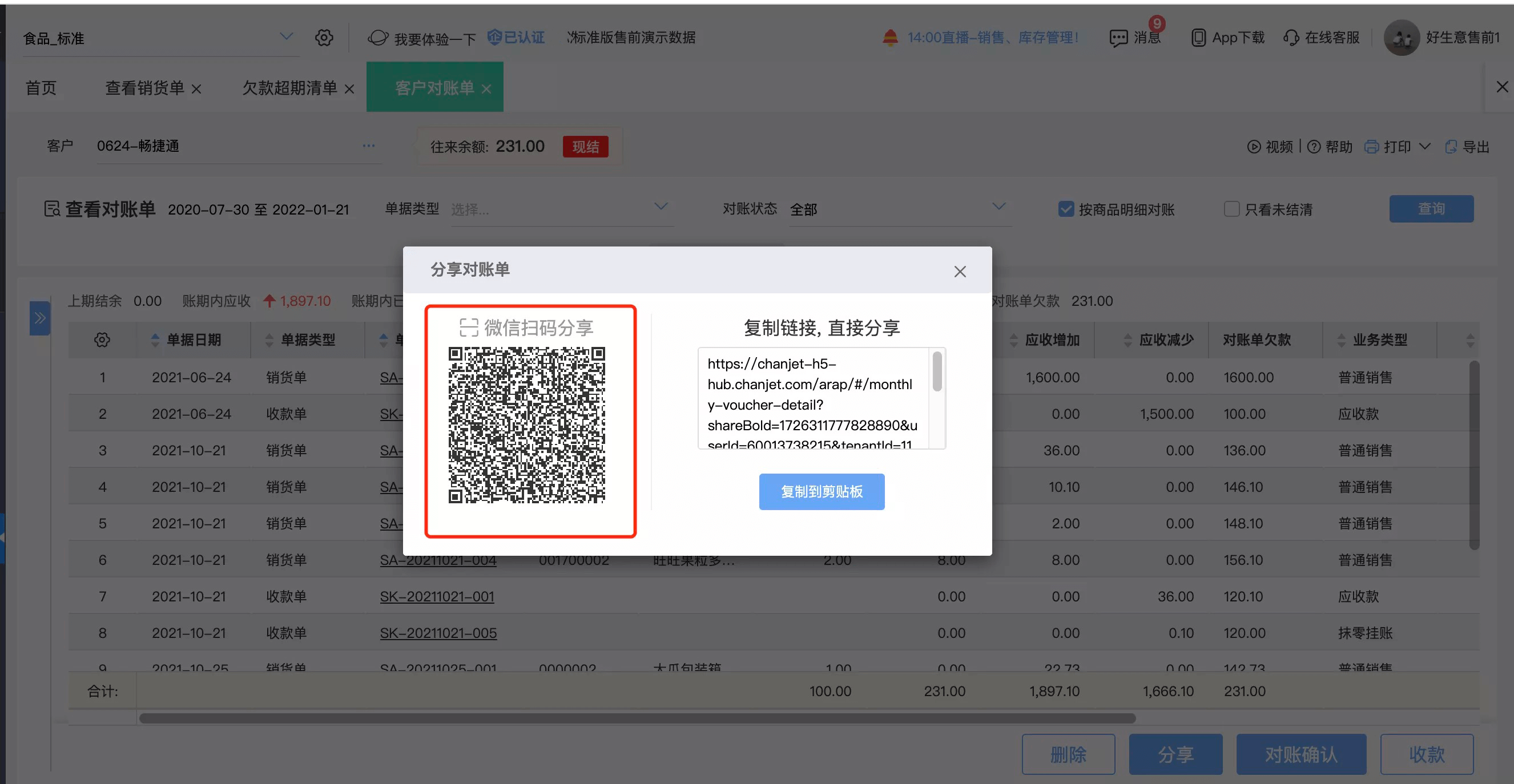Click the App下载 phone icon
The height and width of the screenshot is (784, 1514).
[1198, 38]
